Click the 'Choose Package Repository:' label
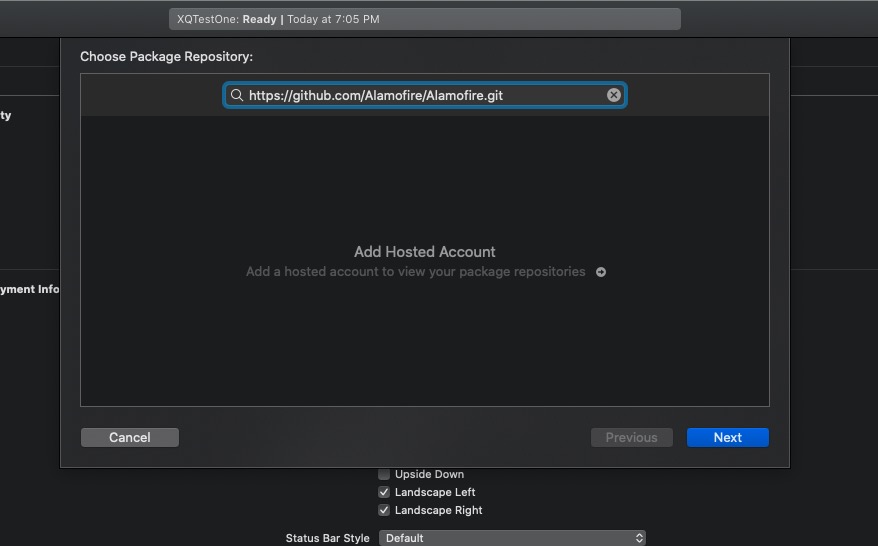The height and width of the screenshot is (546, 878). (x=166, y=57)
